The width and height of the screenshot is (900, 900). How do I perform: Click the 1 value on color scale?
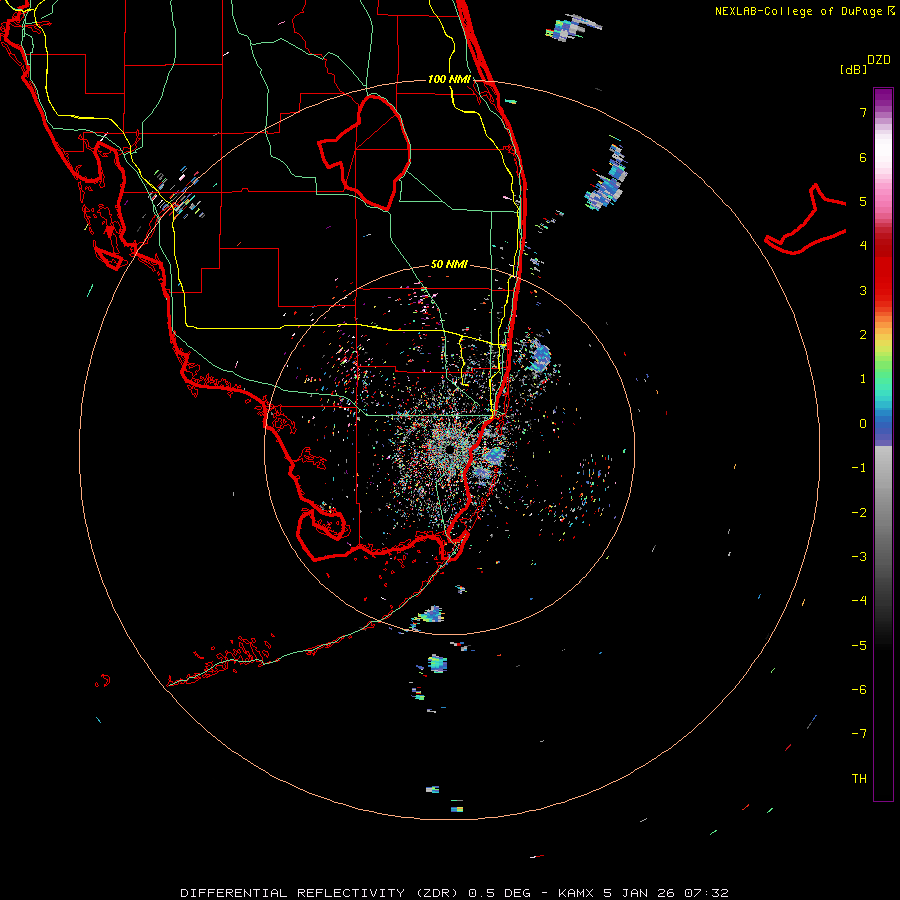point(863,379)
